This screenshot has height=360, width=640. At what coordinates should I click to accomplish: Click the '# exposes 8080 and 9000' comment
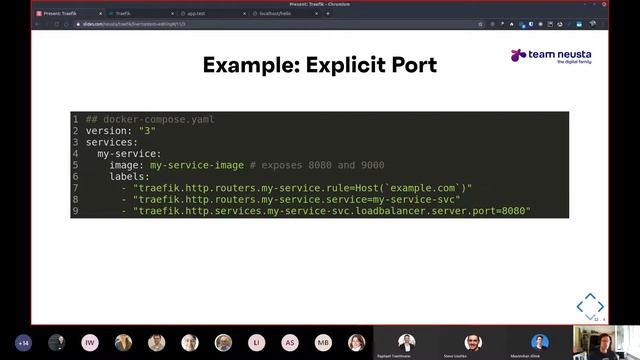(317, 165)
